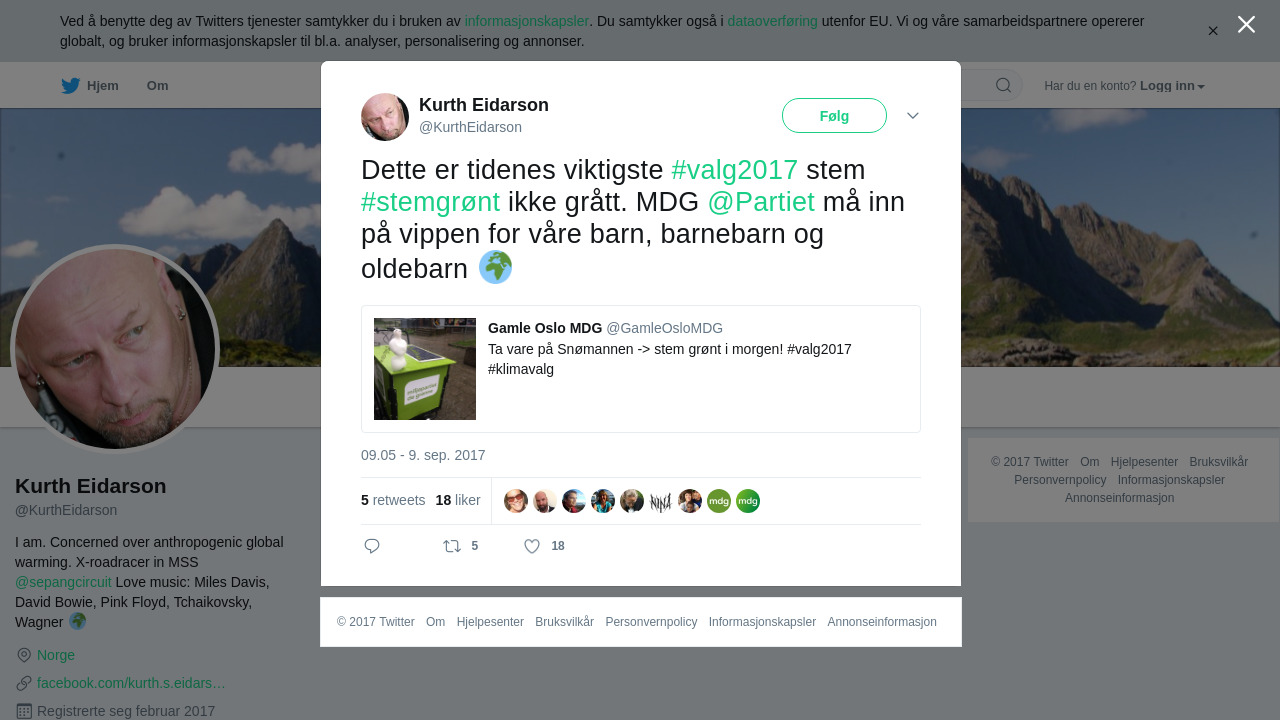Like the tweet with the heart icon
Image resolution: width=1280 pixels, height=720 pixels.
(x=532, y=546)
